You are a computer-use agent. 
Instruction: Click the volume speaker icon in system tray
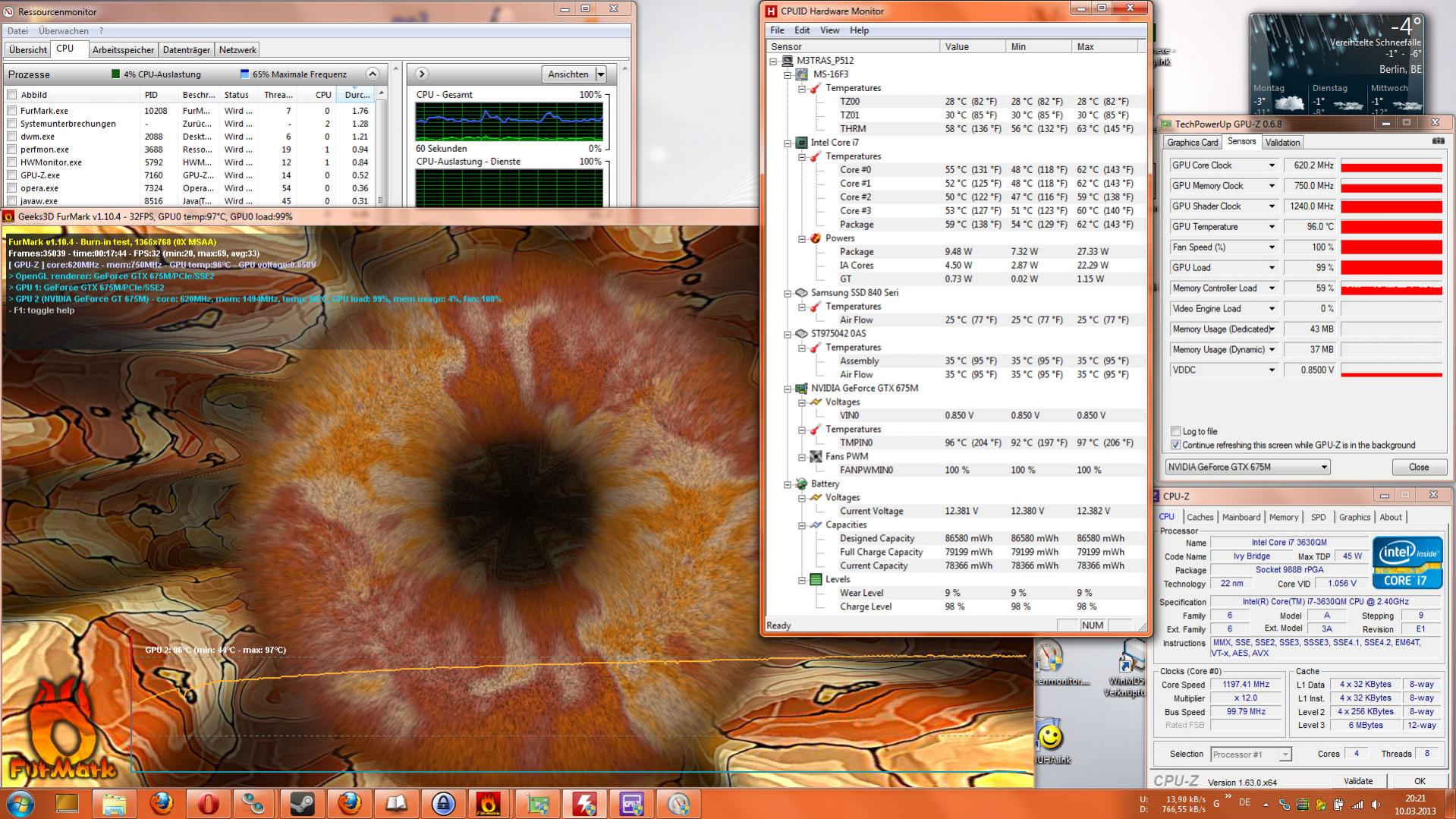[1375, 805]
